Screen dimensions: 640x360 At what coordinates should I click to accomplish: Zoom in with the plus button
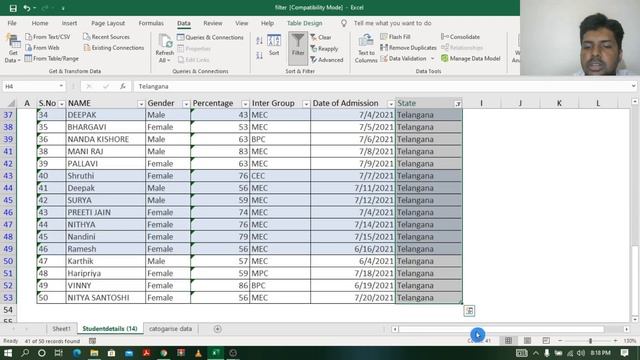[616, 340]
